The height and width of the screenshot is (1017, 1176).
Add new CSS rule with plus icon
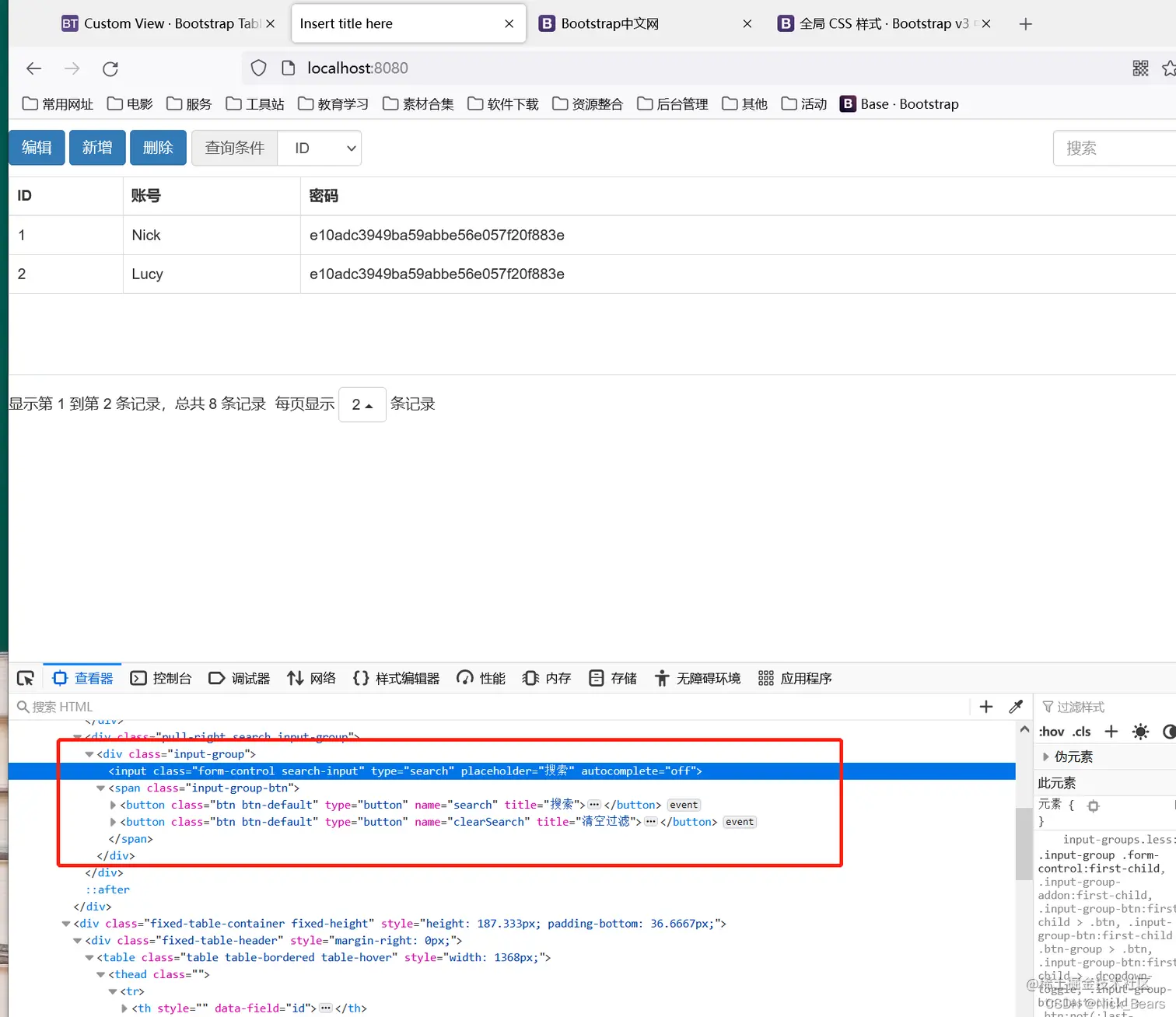(1111, 732)
